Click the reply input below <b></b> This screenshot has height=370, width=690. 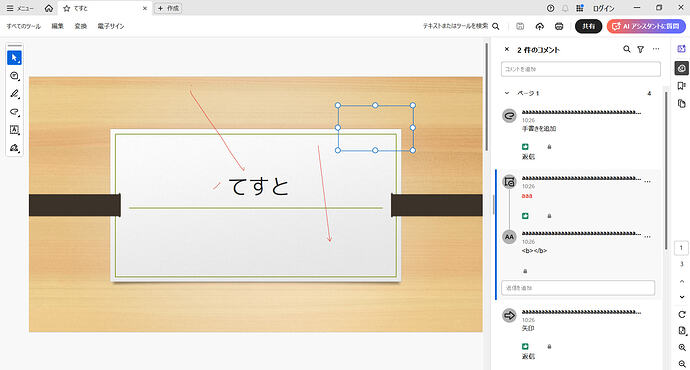(x=578, y=288)
